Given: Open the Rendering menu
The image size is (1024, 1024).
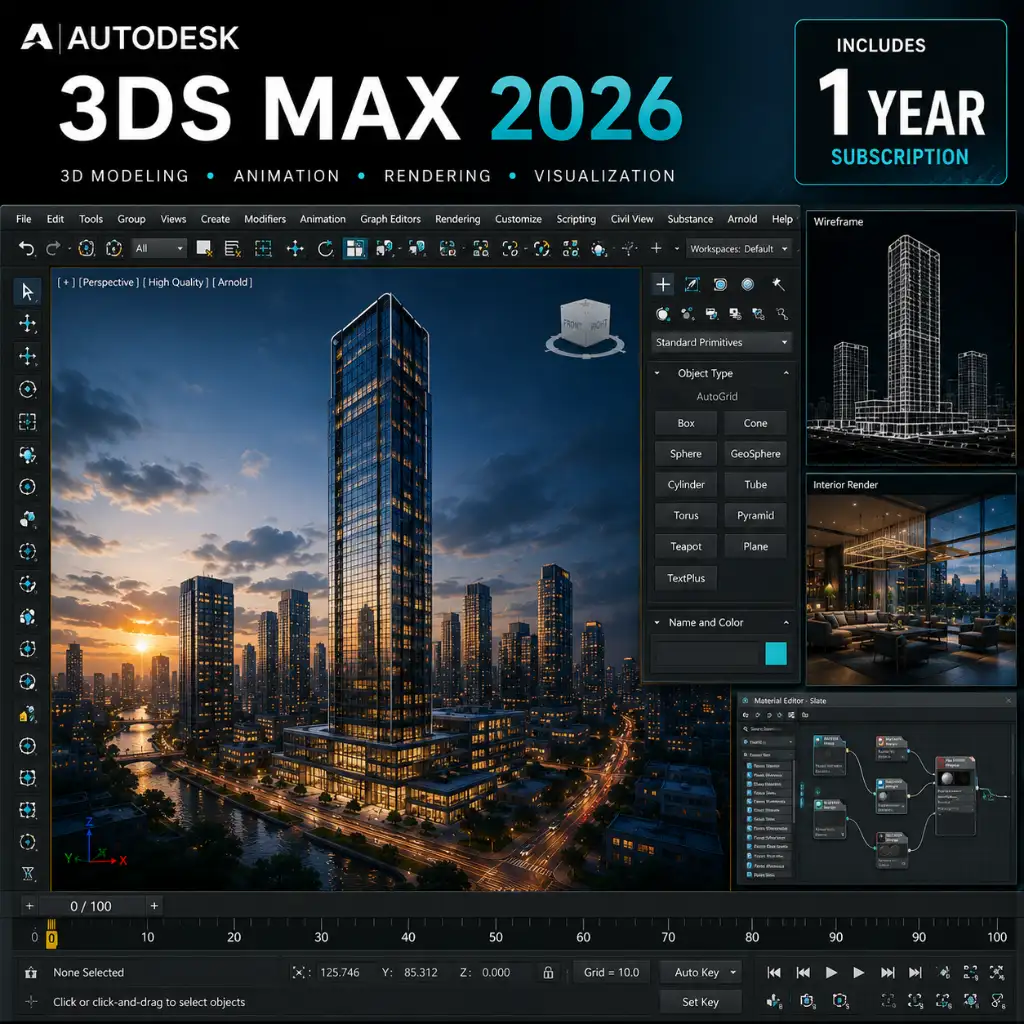Looking at the screenshot, I should point(457,219).
